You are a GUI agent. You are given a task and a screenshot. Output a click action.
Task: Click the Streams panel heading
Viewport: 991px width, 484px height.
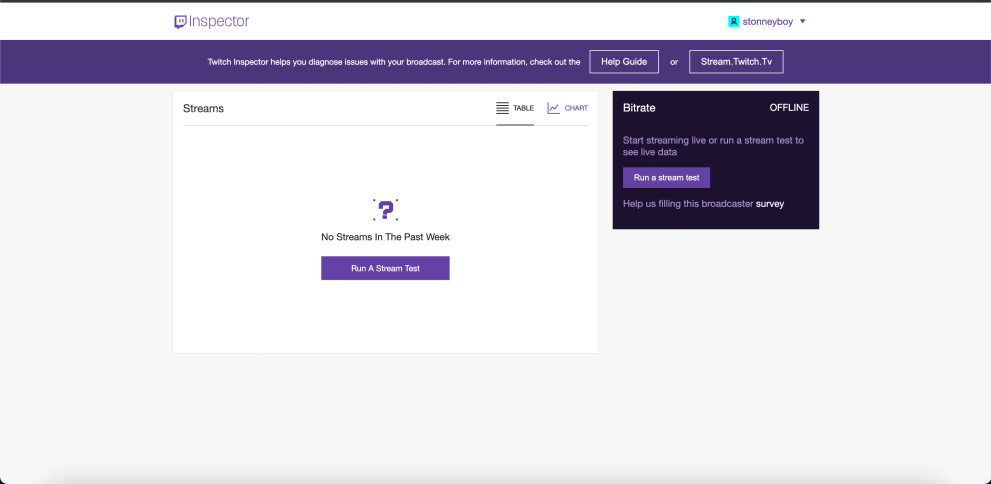point(204,108)
